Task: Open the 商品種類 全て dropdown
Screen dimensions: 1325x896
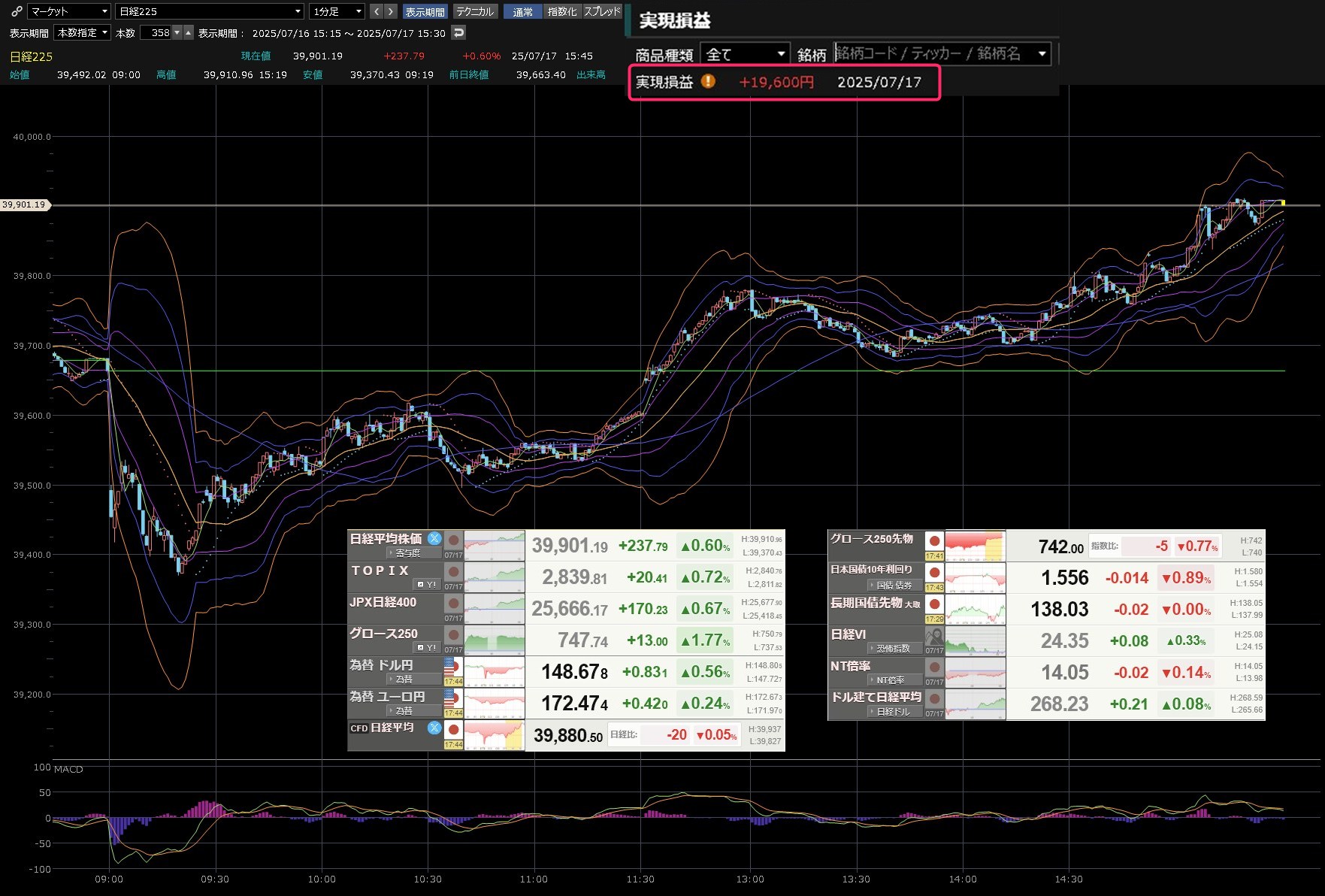Action: (x=745, y=54)
